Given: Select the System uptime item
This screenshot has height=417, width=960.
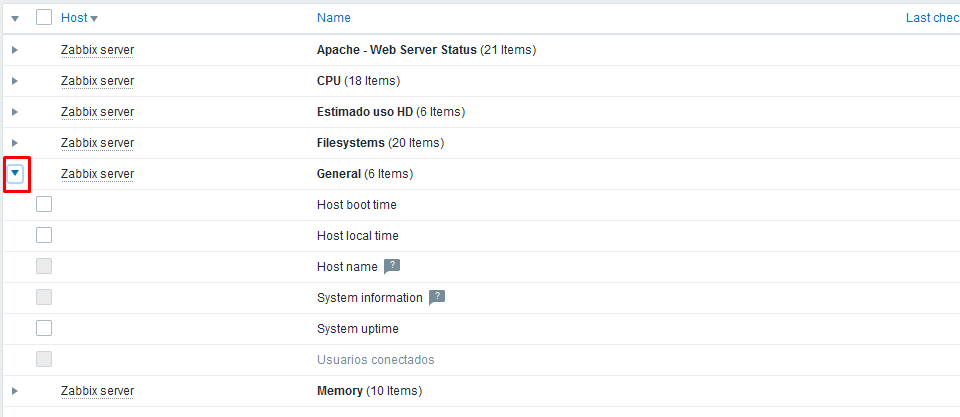Looking at the screenshot, I should (x=358, y=329).
